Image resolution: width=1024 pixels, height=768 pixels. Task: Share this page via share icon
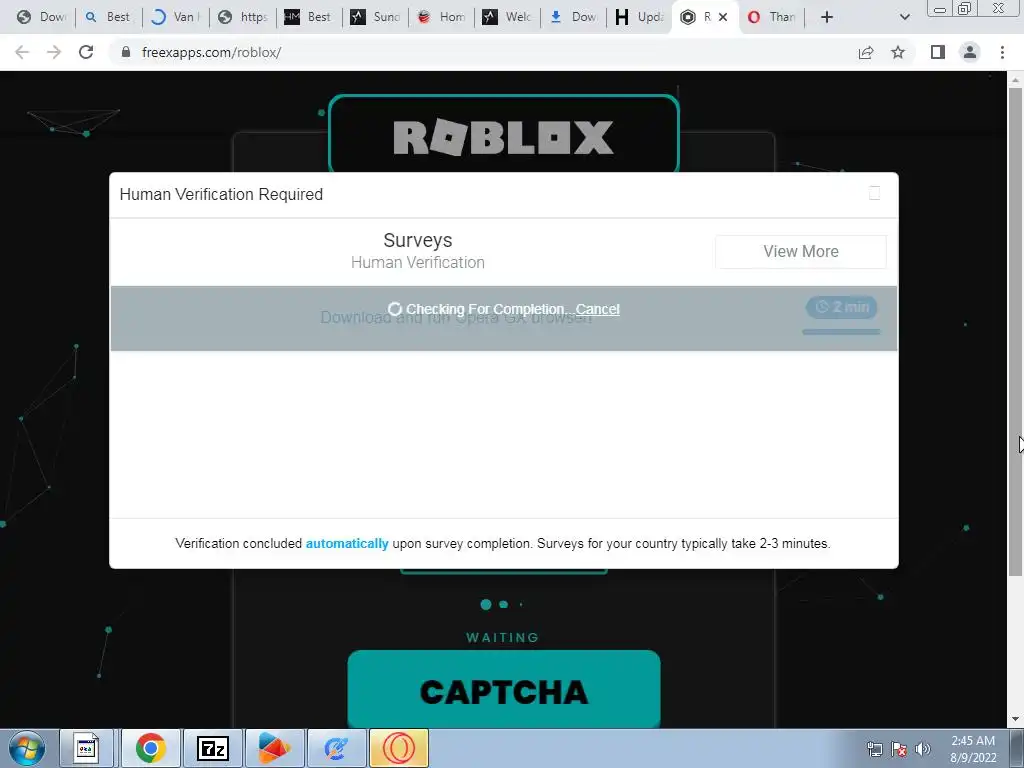pos(866,52)
